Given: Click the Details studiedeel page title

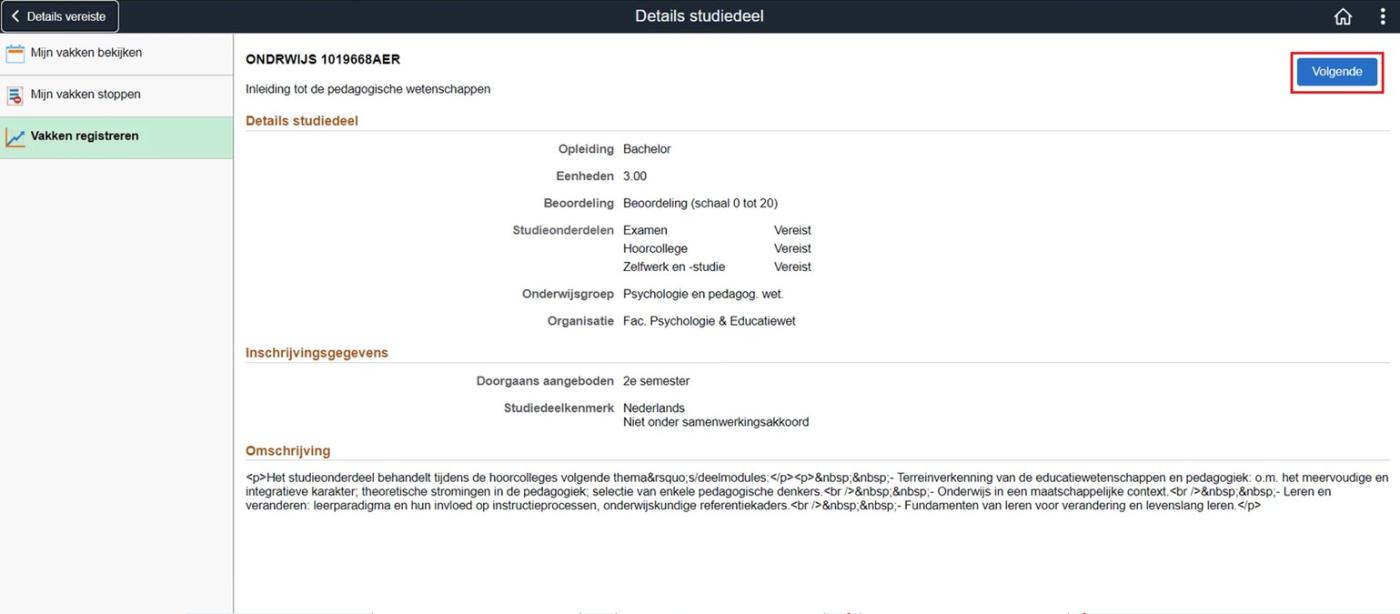Looking at the screenshot, I should 700,15.
